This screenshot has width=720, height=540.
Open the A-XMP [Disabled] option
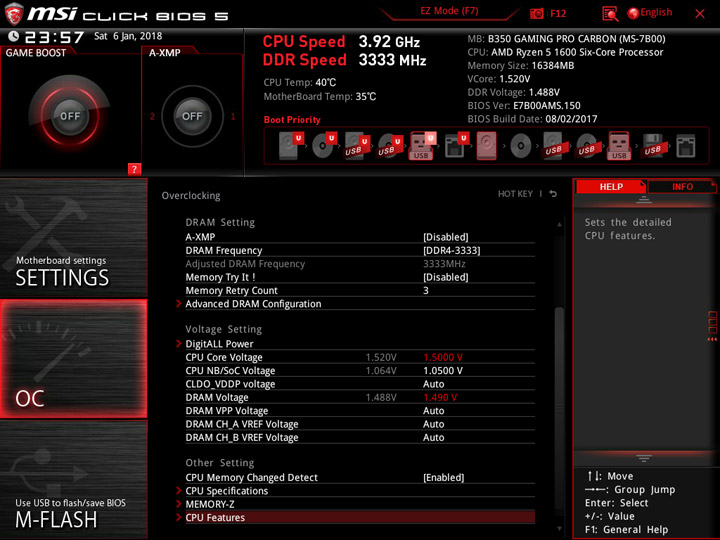coord(446,237)
